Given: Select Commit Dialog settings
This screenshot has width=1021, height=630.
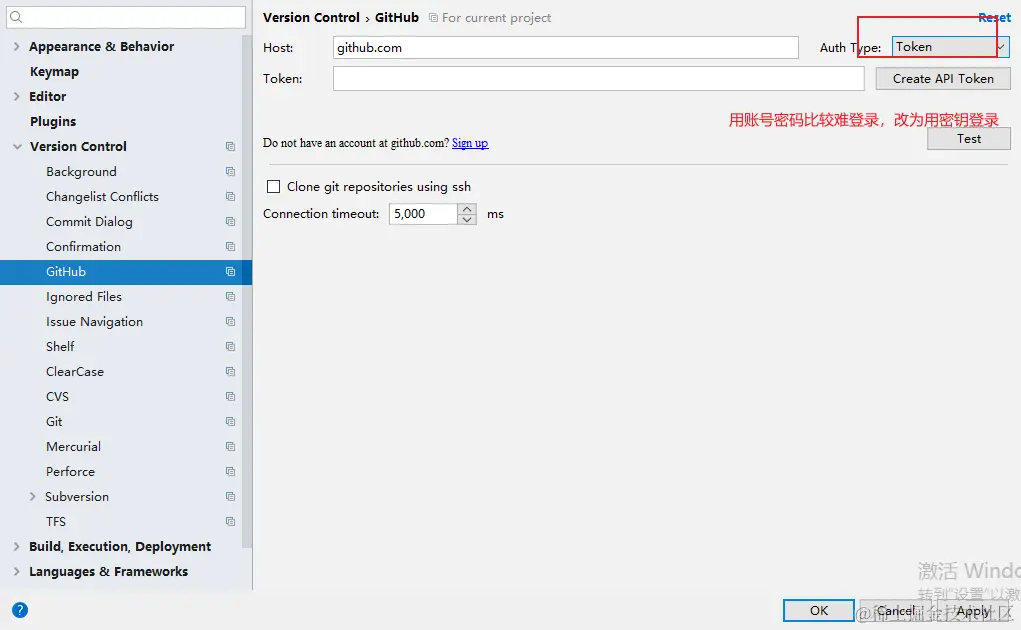Looking at the screenshot, I should pos(89,222).
